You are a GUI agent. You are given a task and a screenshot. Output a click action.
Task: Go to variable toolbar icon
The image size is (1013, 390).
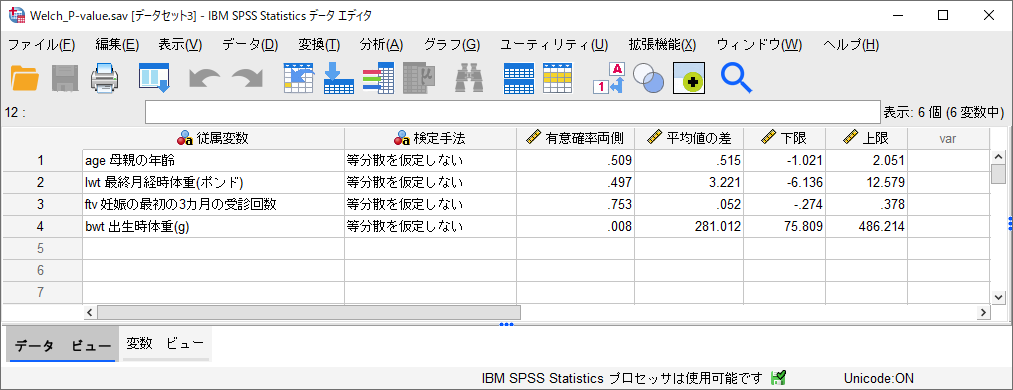tap(339, 78)
